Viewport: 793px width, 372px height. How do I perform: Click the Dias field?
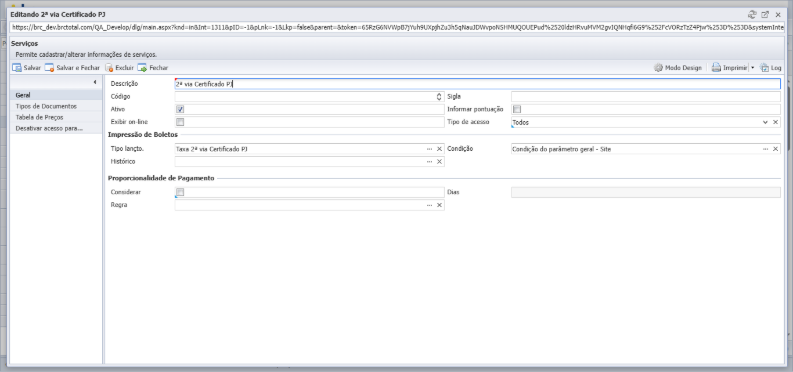point(646,192)
